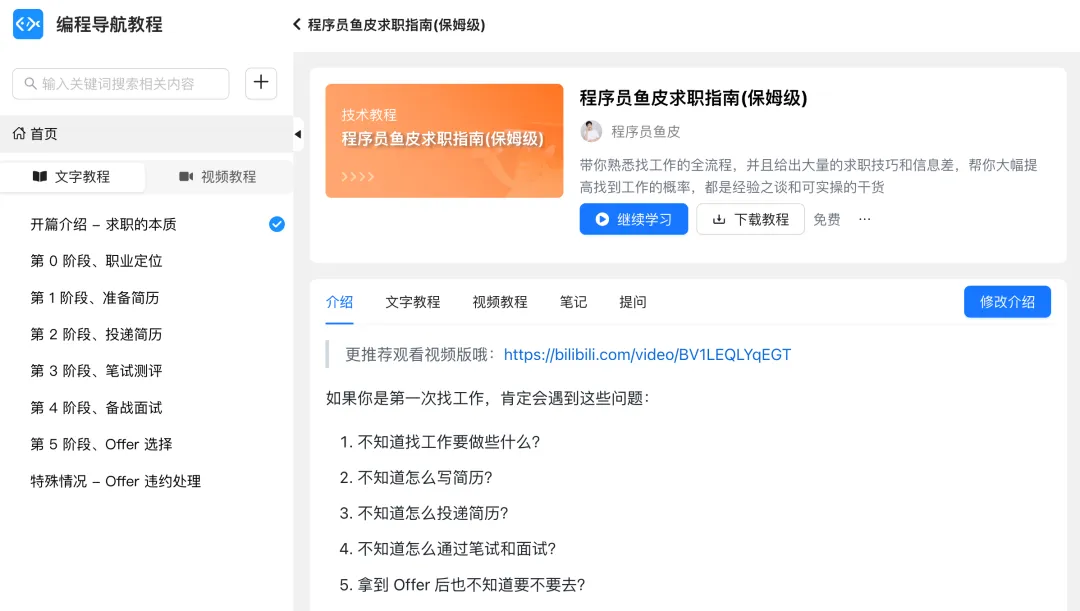Select the 视频教程 tab in content area

click(500, 302)
